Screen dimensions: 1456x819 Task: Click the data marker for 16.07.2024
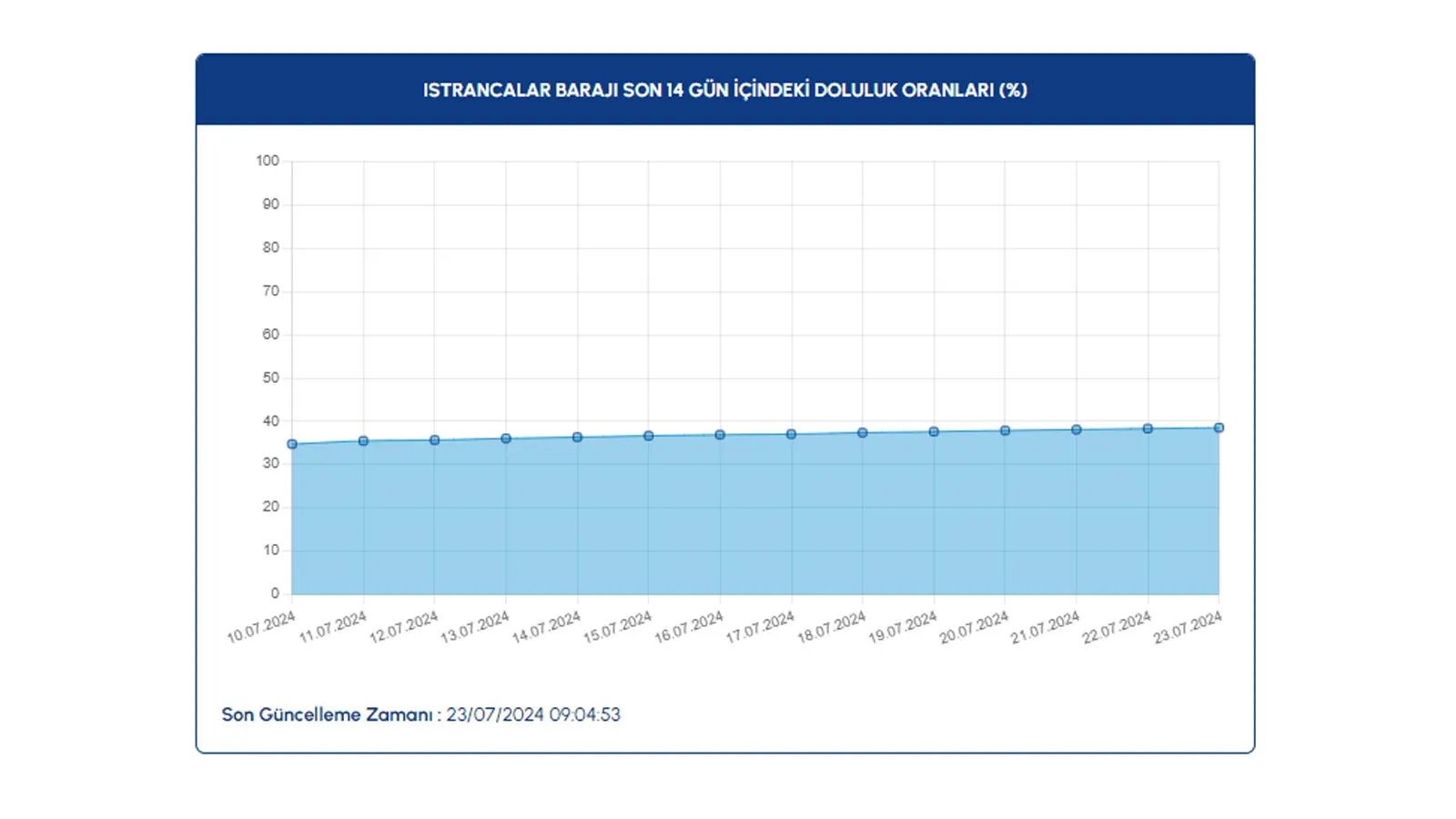click(x=720, y=434)
